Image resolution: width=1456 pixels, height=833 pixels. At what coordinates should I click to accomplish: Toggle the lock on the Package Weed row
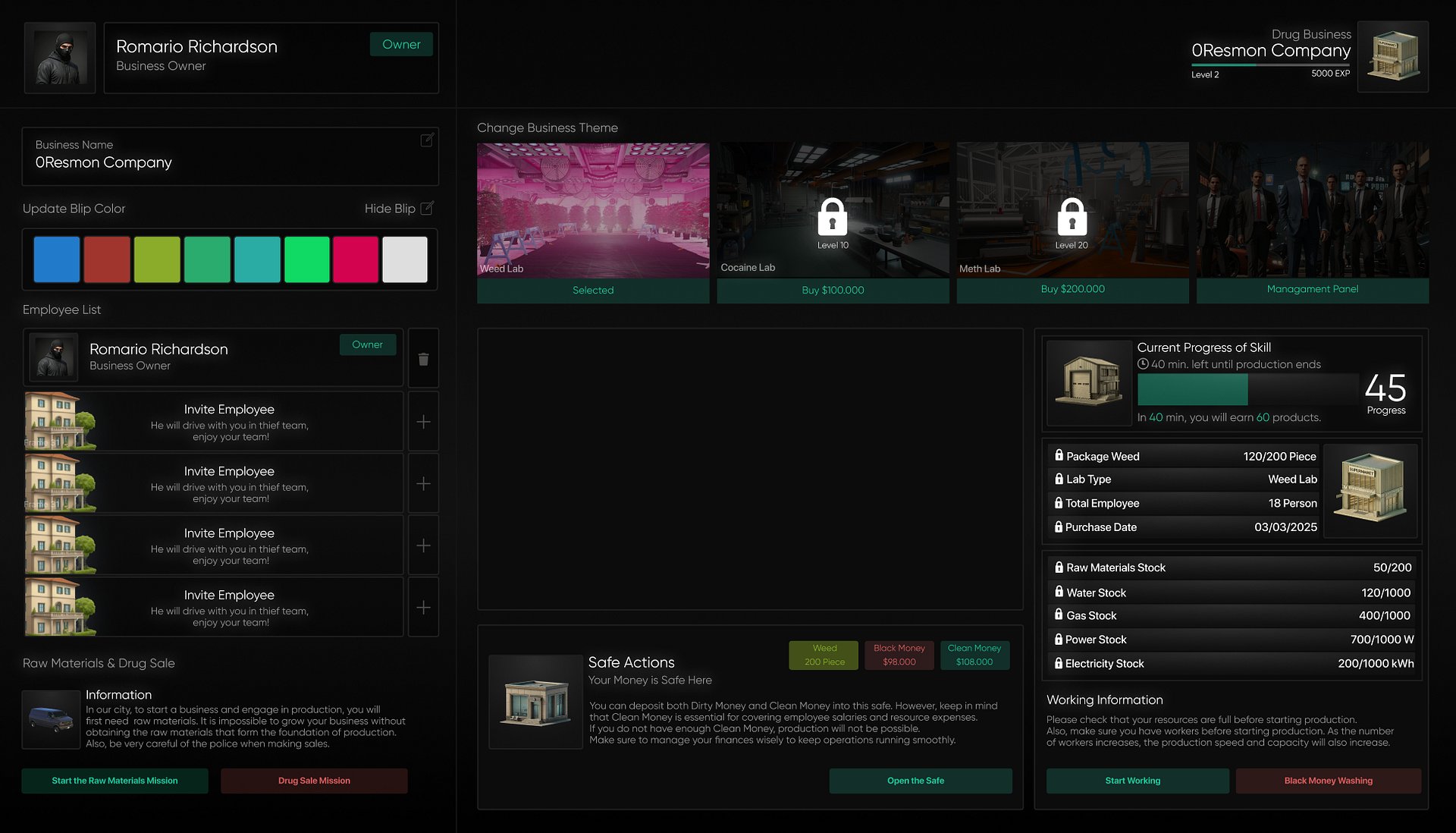(1059, 456)
